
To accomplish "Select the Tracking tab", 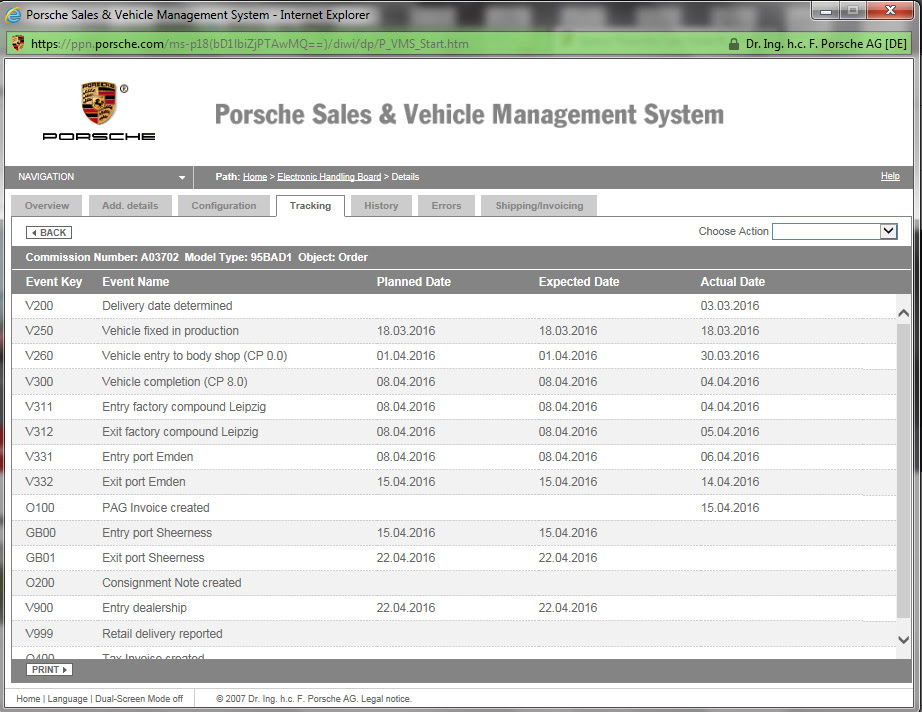I will coord(310,206).
